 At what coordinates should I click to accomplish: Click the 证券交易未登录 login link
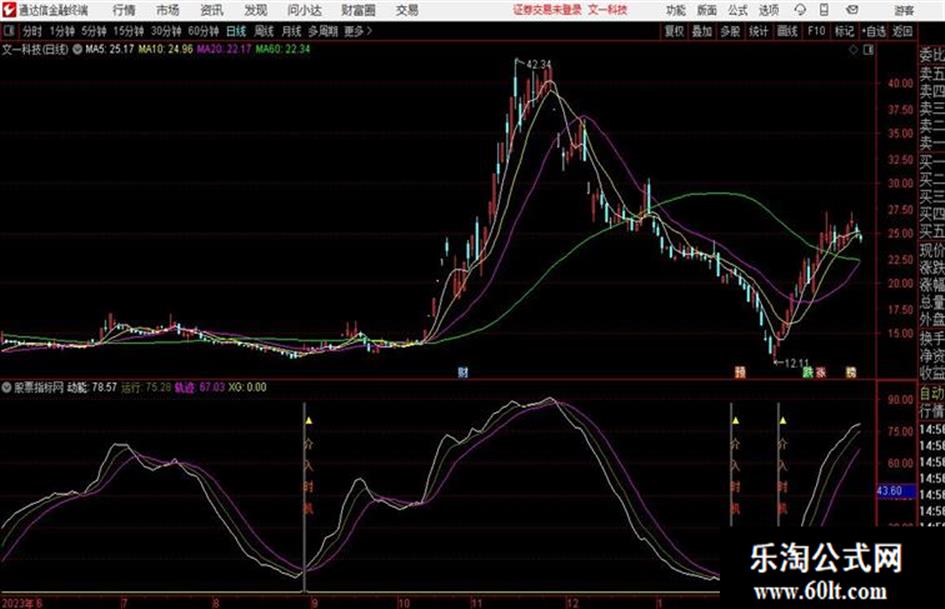click(548, 10)
